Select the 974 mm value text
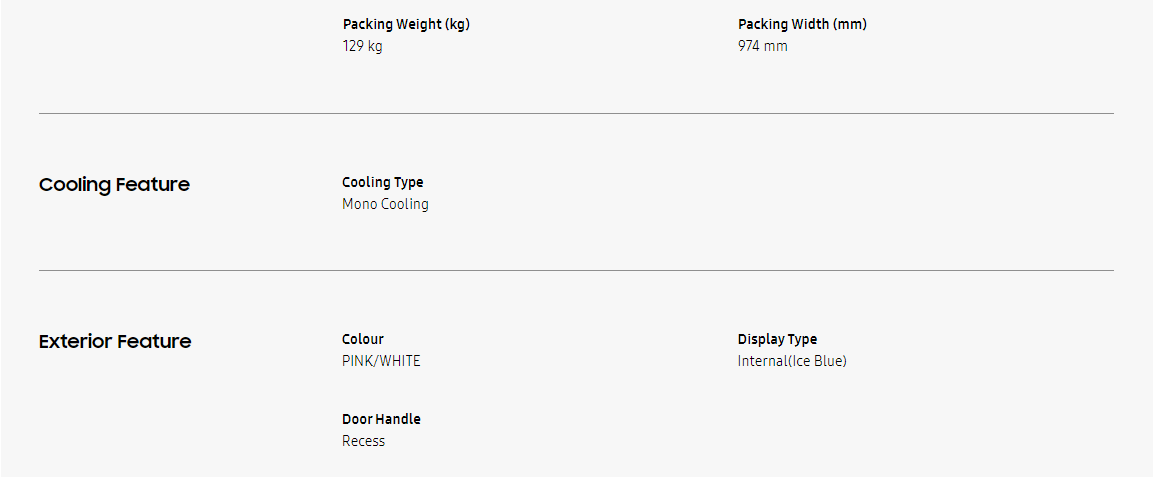The width and height of the screenshot is (1154, 477). pyautogui.click(x=762, y=46)
